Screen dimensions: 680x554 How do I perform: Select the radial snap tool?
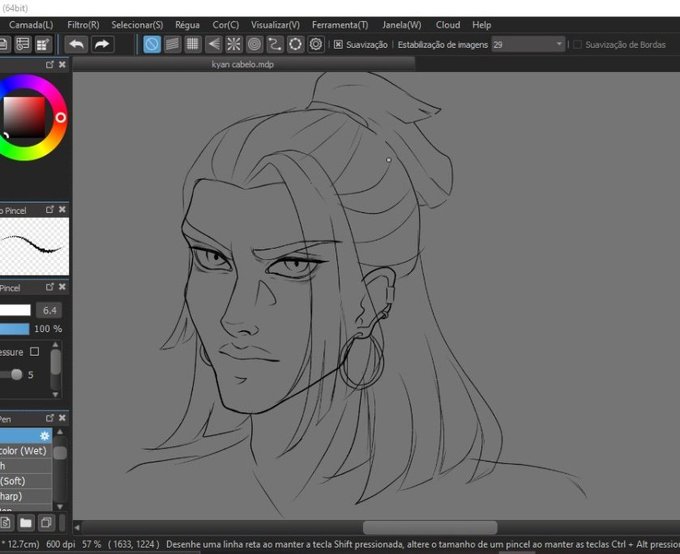tap(234, 44)
